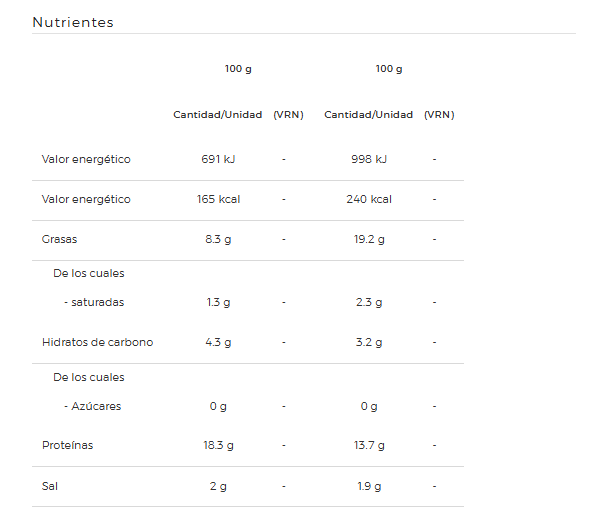Select the Azúcares row label

point(95,406)
